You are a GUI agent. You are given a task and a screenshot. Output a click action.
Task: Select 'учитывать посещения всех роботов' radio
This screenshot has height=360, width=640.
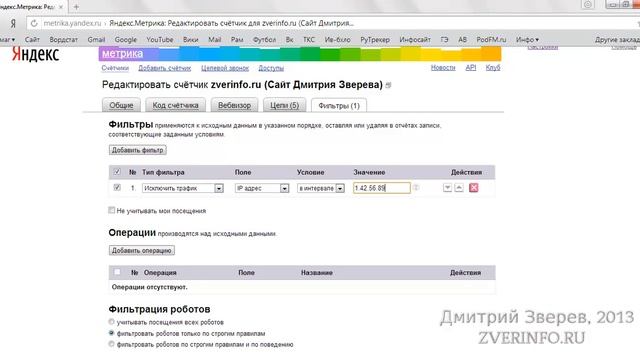(x=111, y=322)
